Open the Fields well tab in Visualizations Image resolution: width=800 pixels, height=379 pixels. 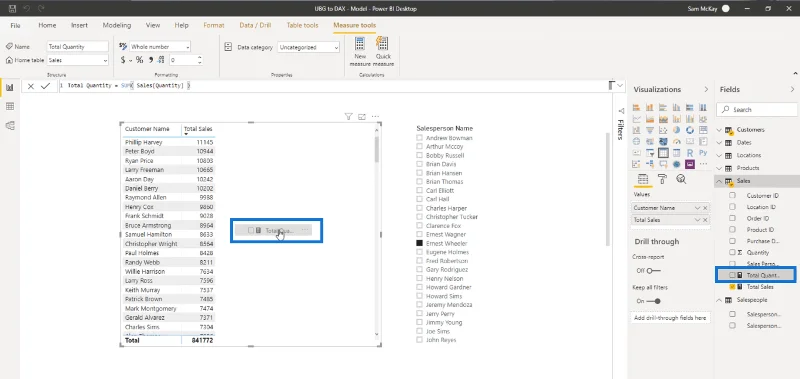point(643,180)
